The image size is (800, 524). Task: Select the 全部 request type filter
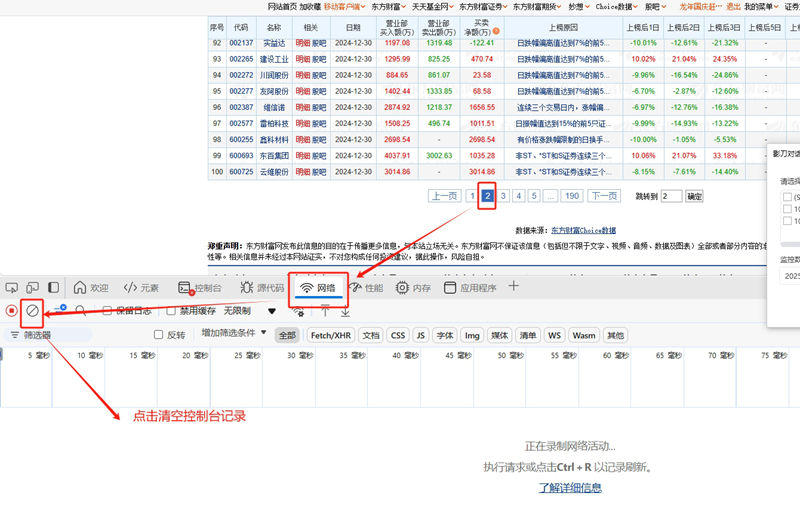[287, 335]
